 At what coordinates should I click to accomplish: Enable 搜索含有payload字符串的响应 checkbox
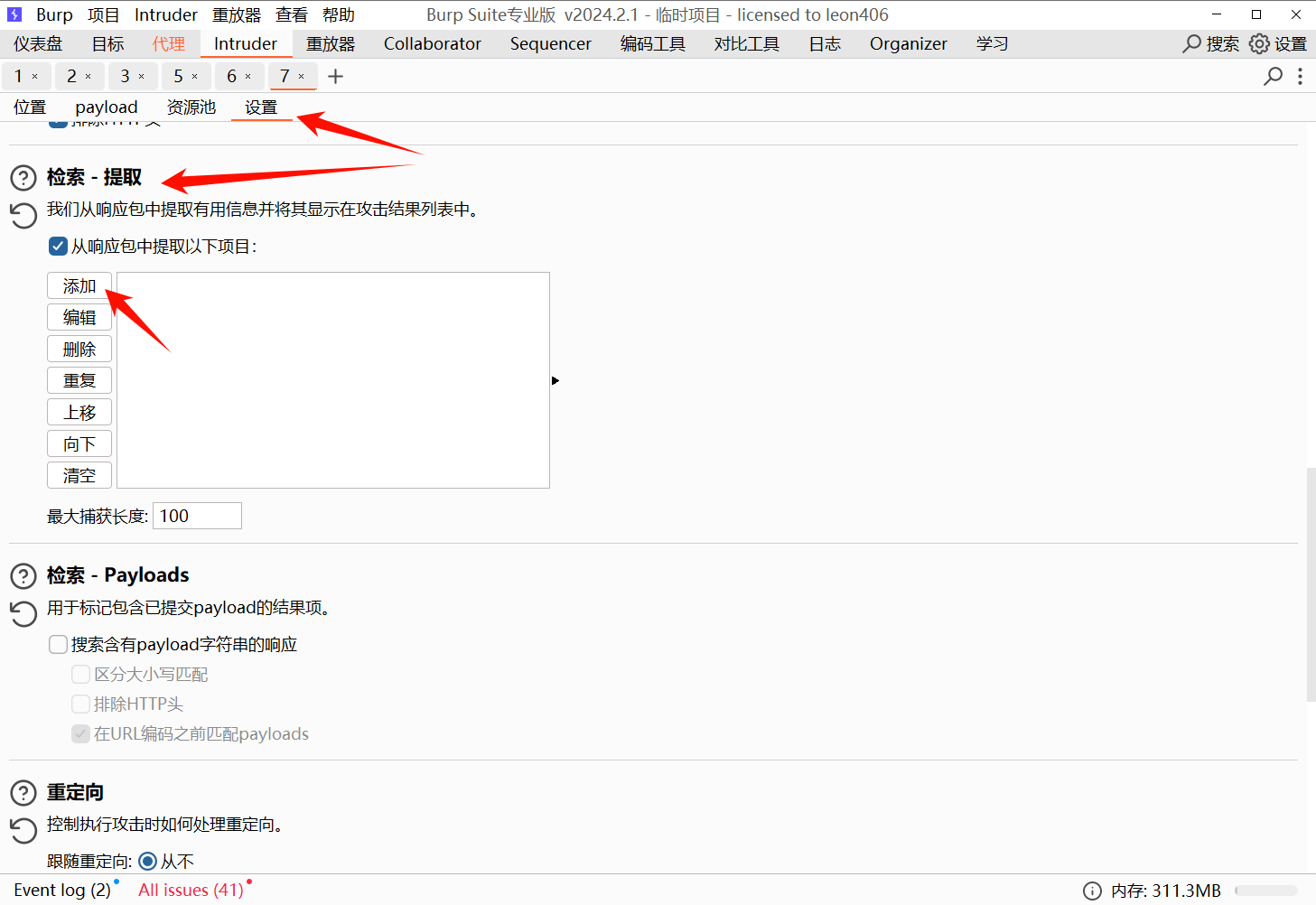(58, 644)
